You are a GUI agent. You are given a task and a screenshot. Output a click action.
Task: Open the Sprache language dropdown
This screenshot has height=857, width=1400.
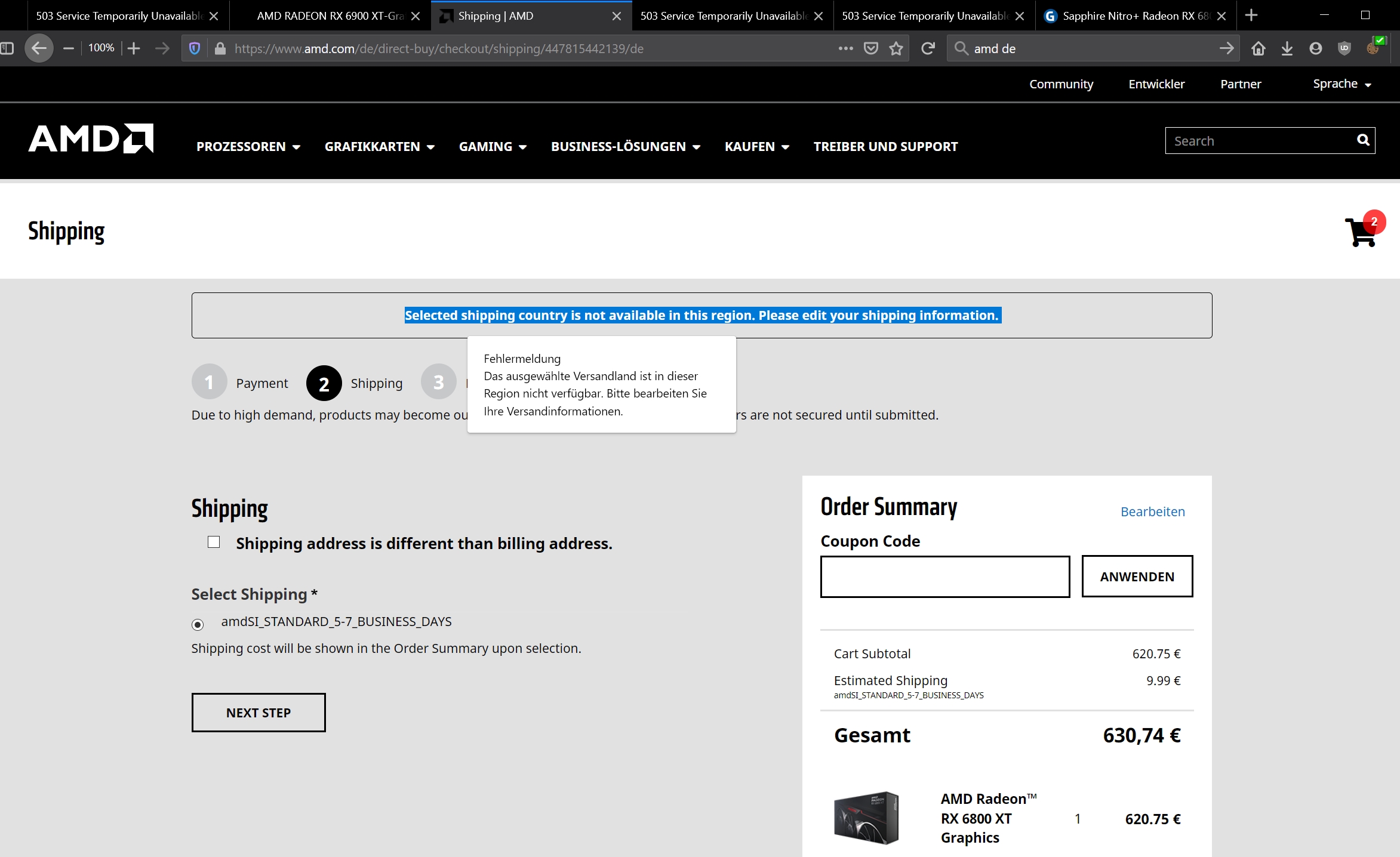pos(1341,84)
